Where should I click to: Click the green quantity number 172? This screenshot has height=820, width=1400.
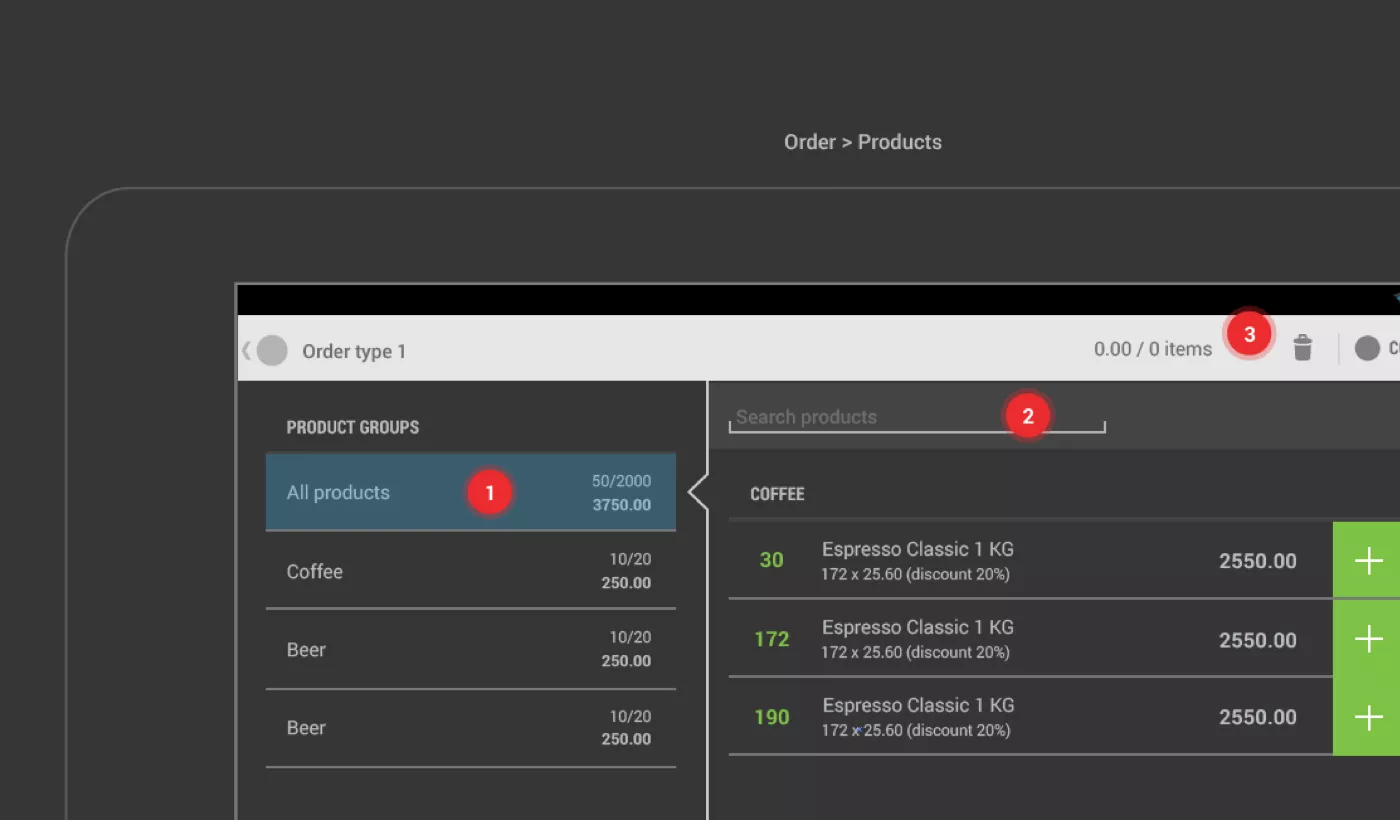click(x=771, y=639)
